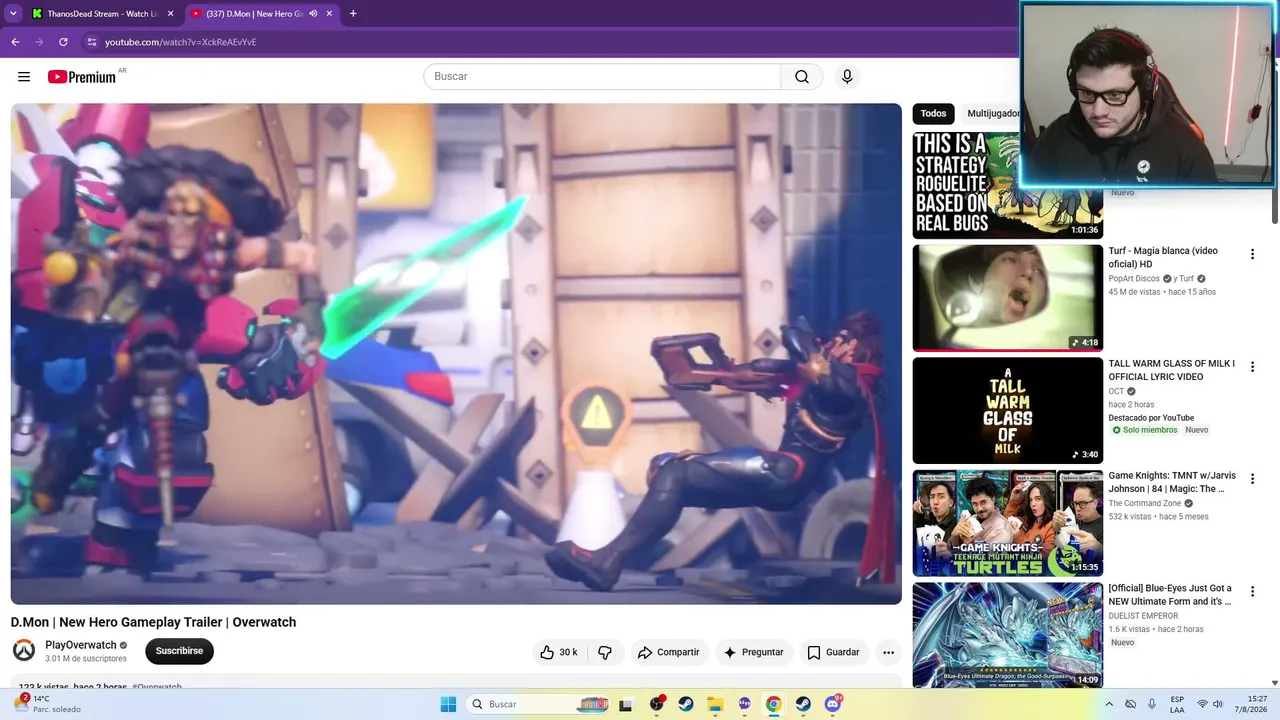Open the YouTube guide hamburger menu
This screenshot has width=1280, height=720.
point(24,77)
